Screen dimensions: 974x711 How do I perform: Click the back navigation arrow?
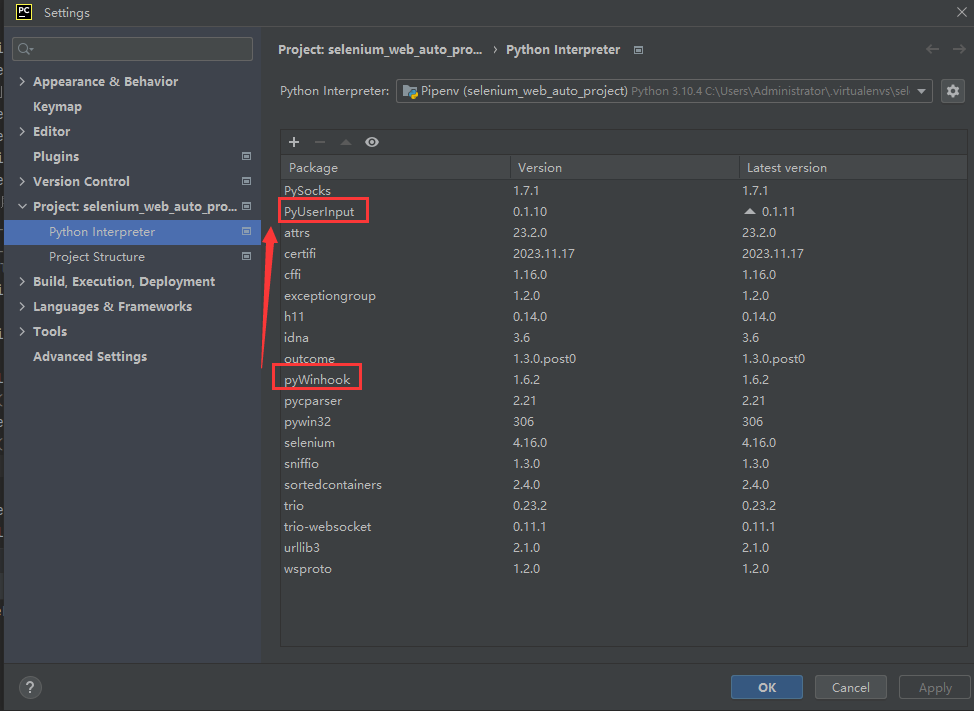point(932,49)
